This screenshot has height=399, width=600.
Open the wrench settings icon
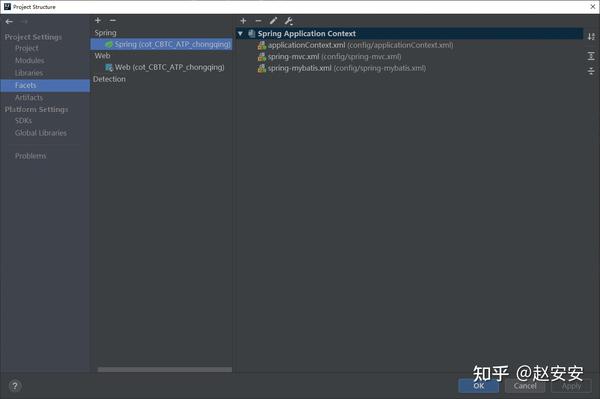(289, 21)
